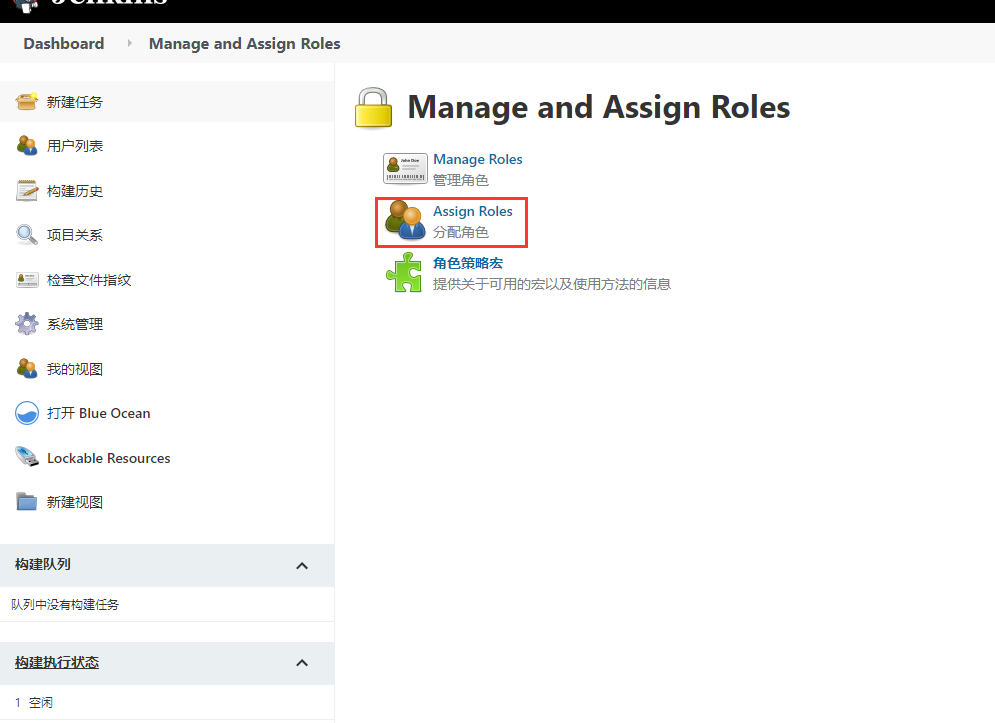Select 新建视图 in the sidebar
The height and width of the screenshot is (723, 995).
click(75, 503)
